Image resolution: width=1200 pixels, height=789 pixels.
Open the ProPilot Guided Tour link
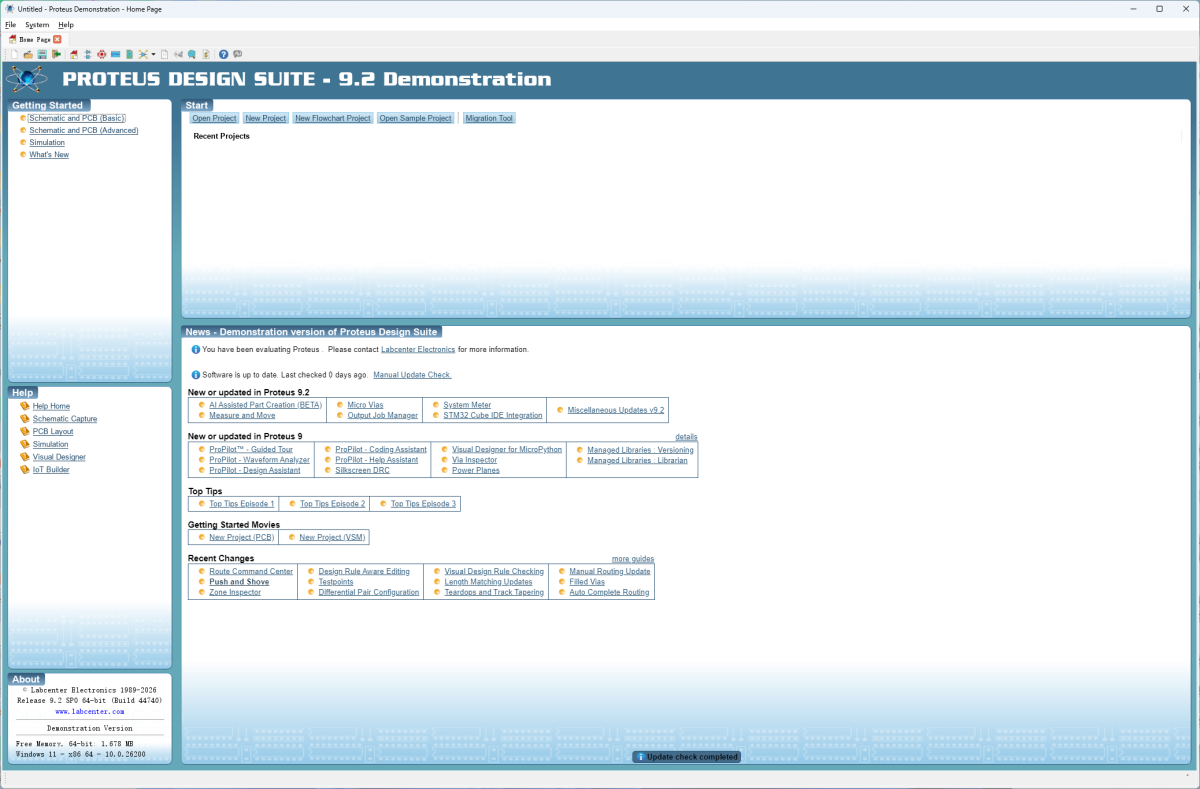(x=251, y=449)
